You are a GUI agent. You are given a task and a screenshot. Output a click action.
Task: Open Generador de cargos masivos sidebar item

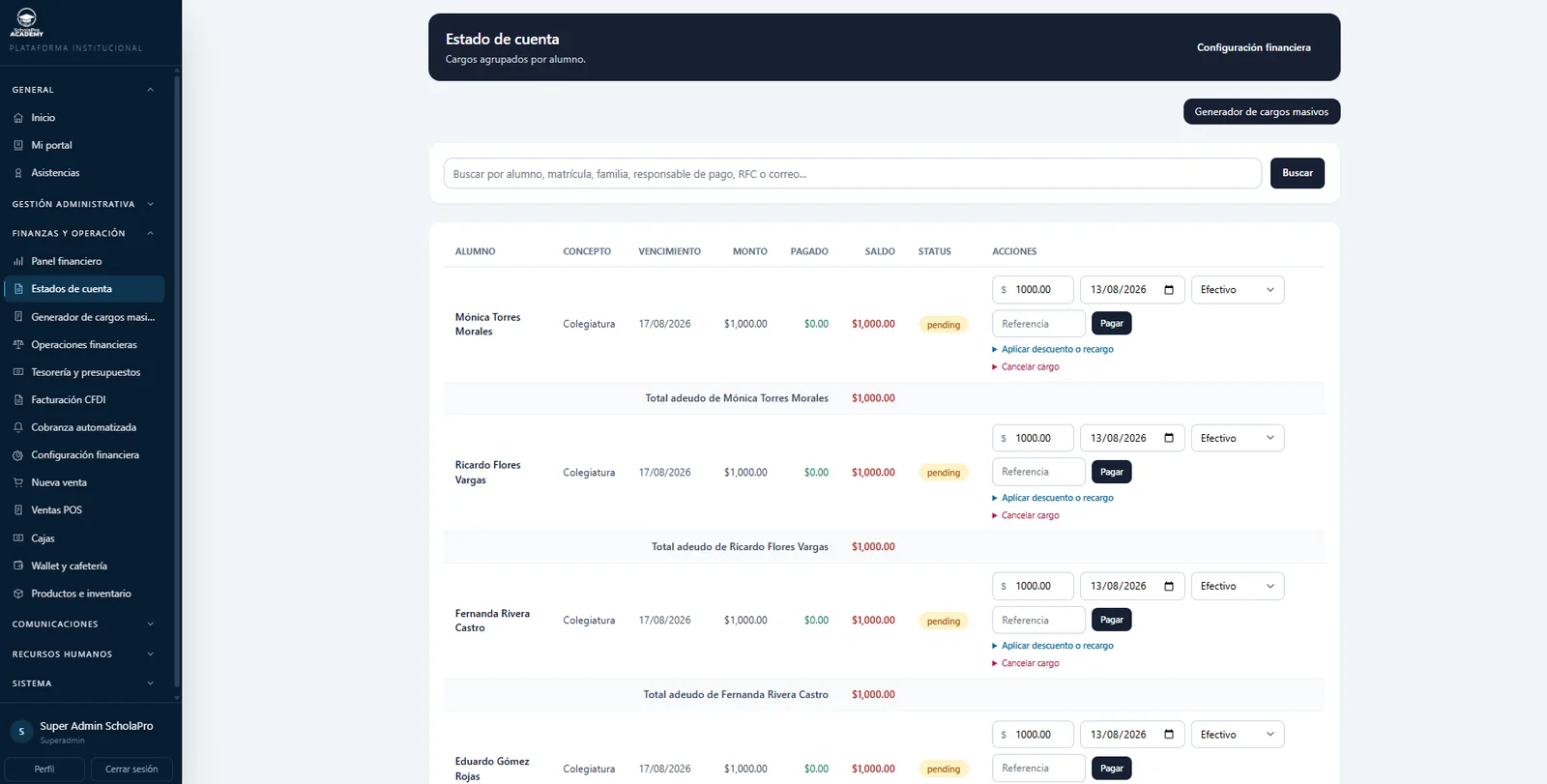84,317
